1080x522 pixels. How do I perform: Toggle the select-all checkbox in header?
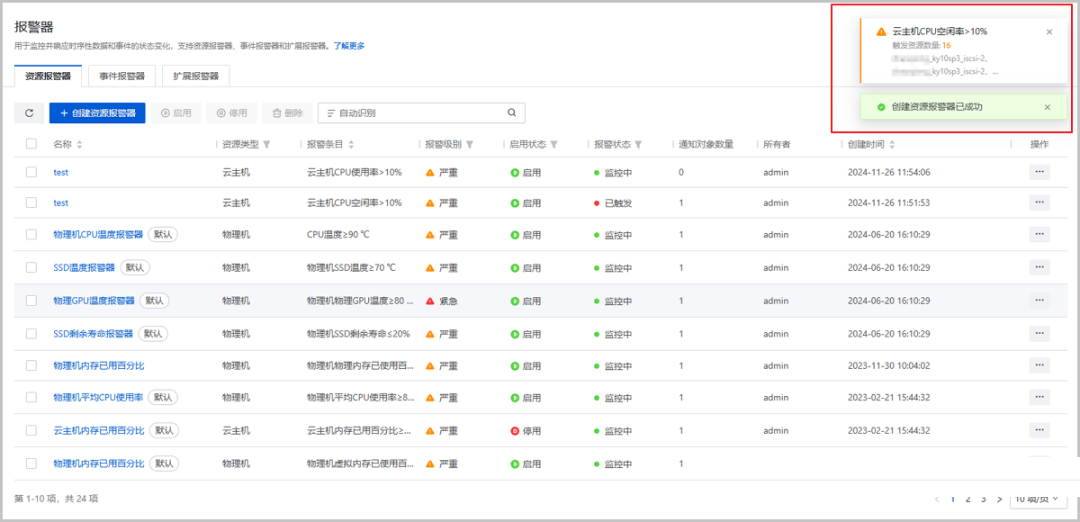31,144
